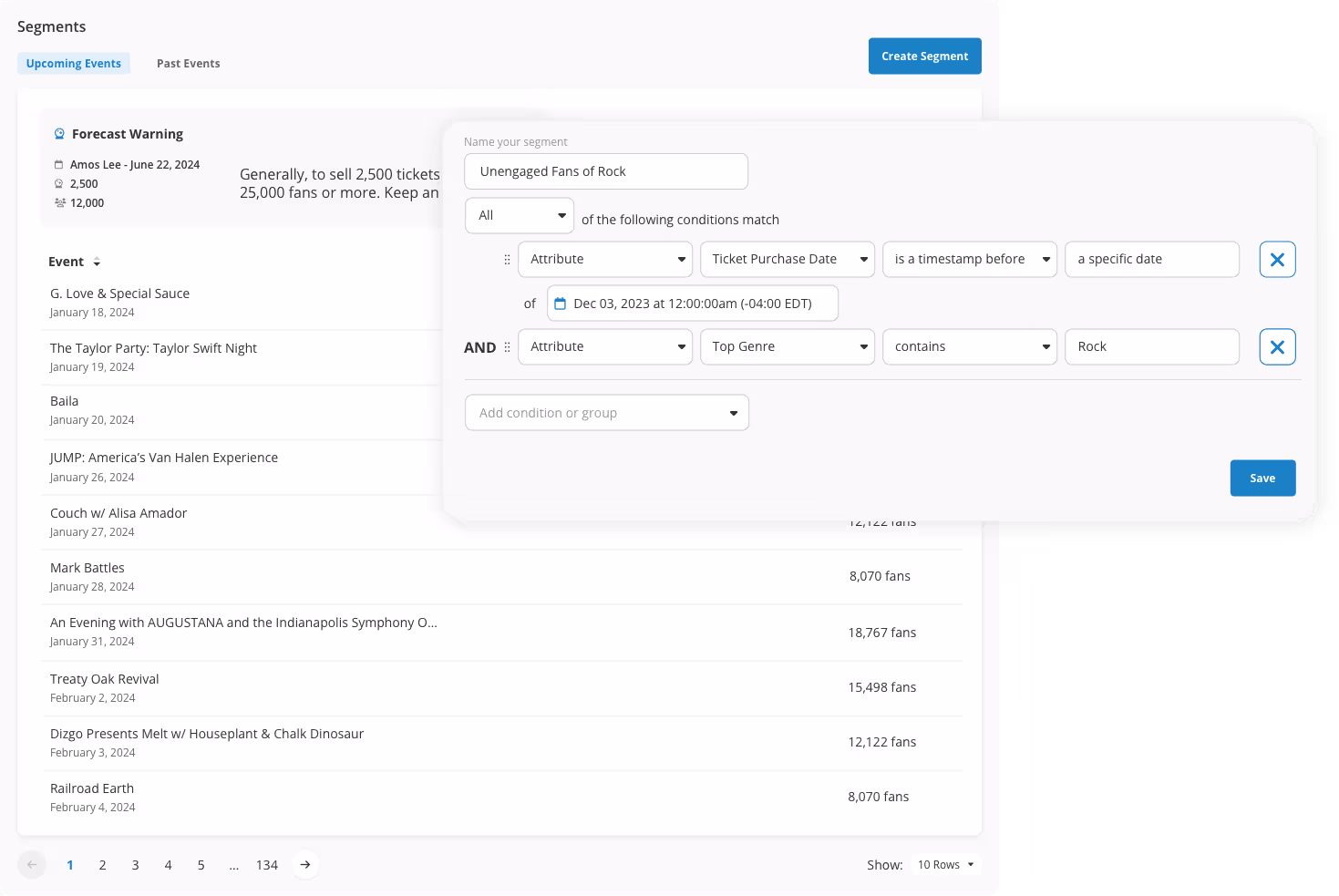
Task: Click the Forecast Warning icon
Action: coord(59,134)
